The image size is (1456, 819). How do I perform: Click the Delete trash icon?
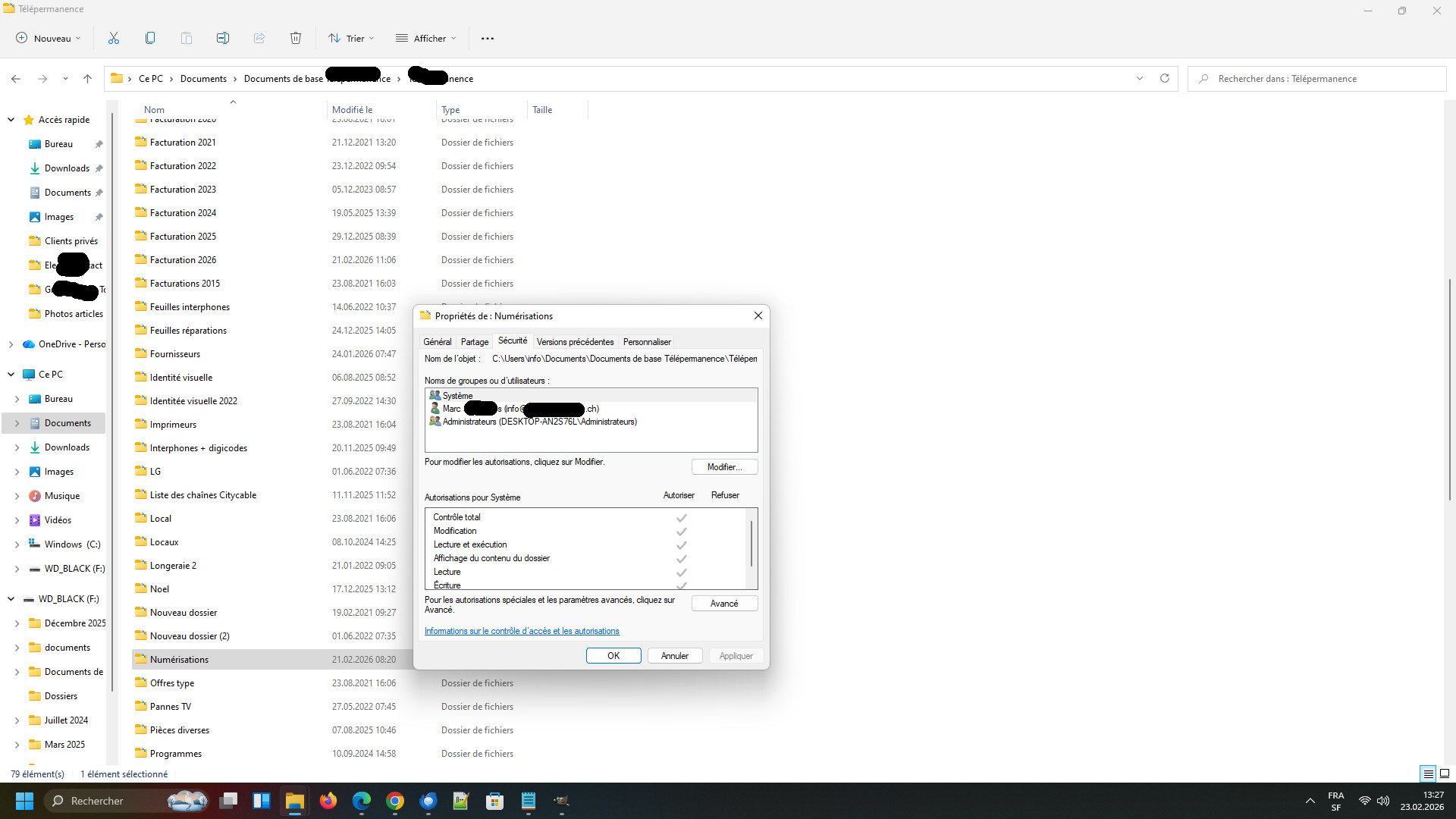pyautogui.click(x=296, y=38)
